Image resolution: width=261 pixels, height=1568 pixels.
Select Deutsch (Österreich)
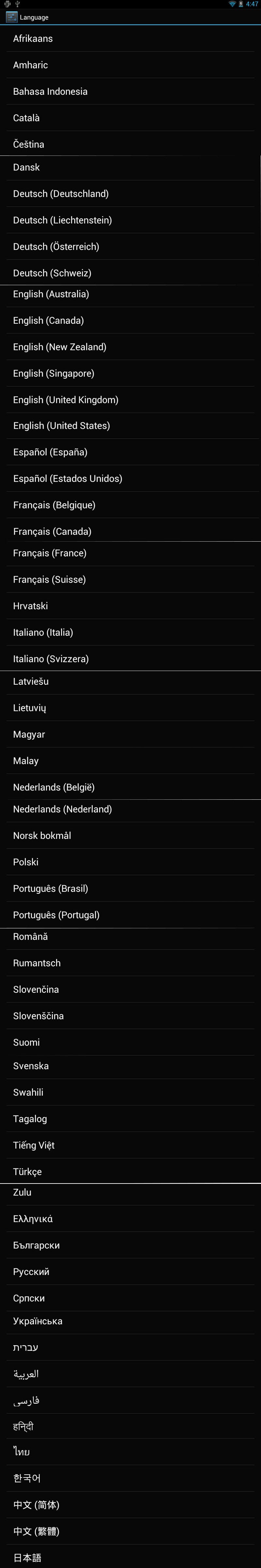[130, 247]
